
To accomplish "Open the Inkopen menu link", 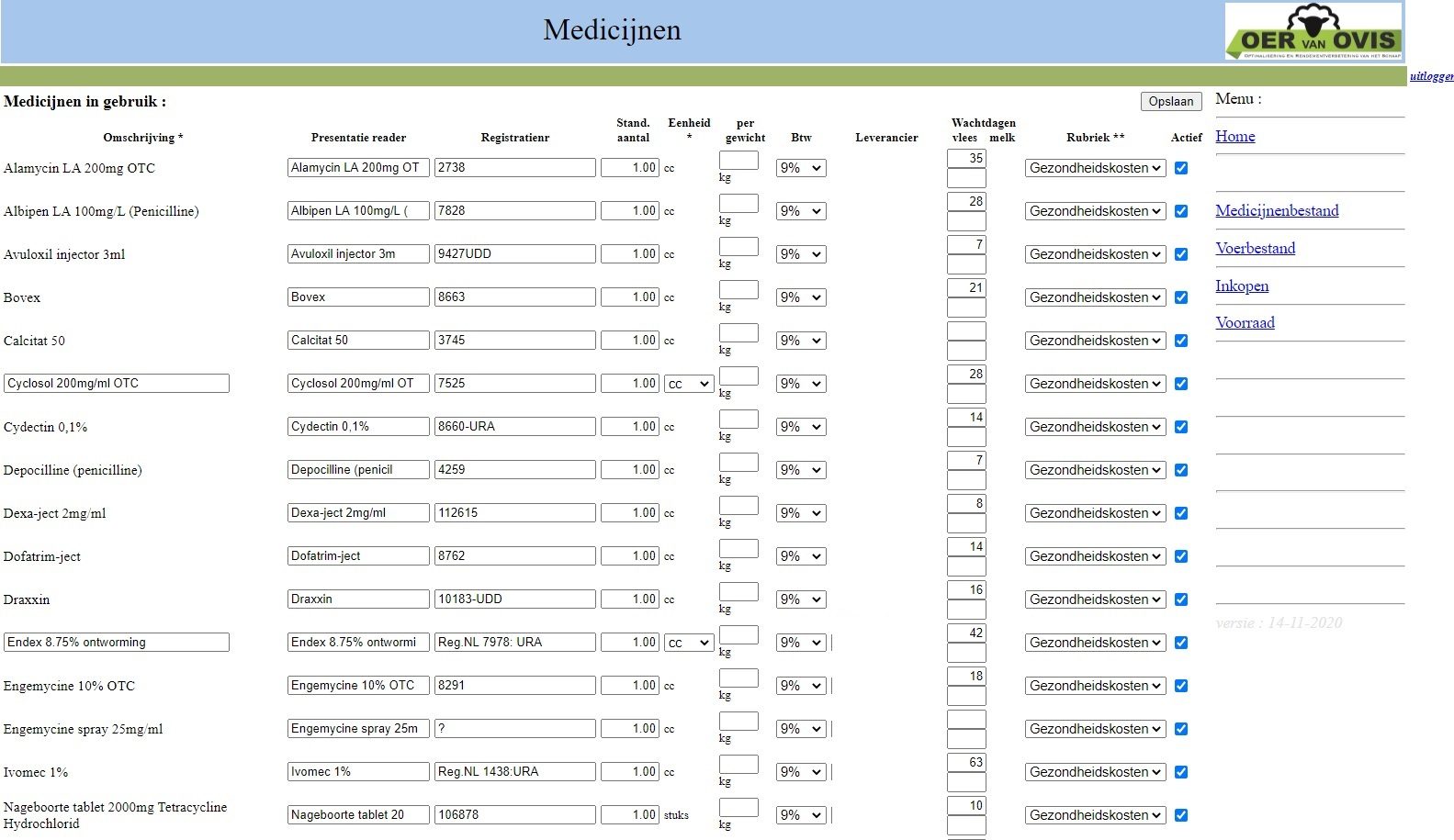I will tap(1242, 286).
